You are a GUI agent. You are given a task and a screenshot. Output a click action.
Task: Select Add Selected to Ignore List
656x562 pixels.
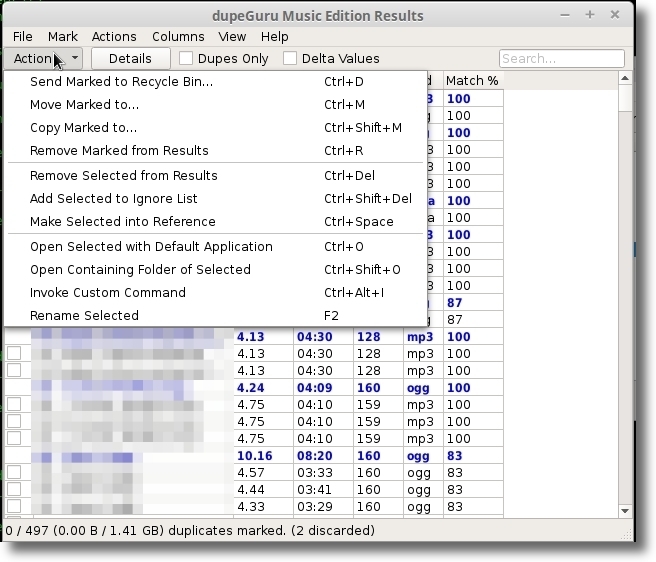215,199
